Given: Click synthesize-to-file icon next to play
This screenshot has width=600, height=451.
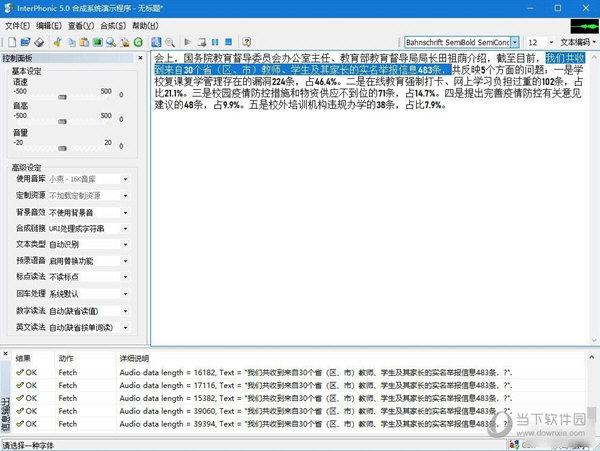Looking at the screenshot, I should pyautogui.click(x=202, y=42).
